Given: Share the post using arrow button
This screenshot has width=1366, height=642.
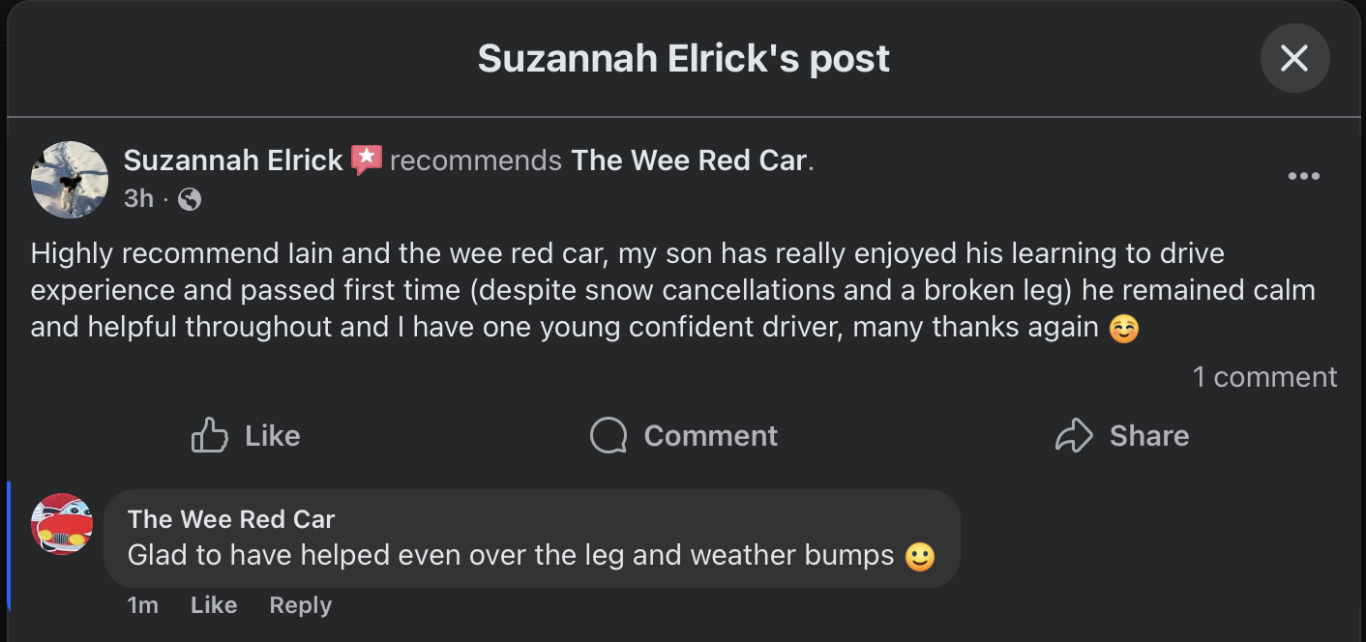Looking at the screenshot, I should [1122, 436].
